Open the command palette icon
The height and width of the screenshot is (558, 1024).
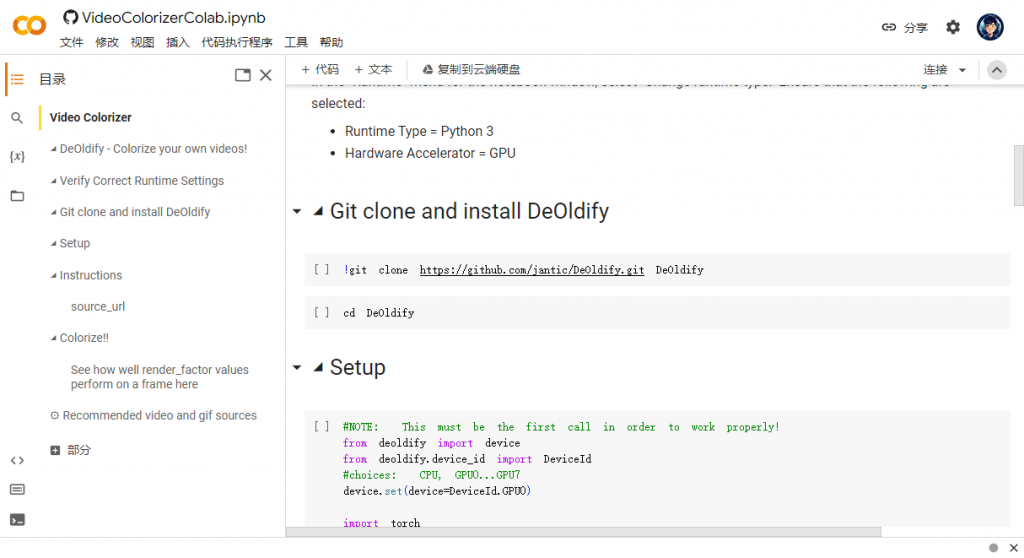(x=17, y=489)
